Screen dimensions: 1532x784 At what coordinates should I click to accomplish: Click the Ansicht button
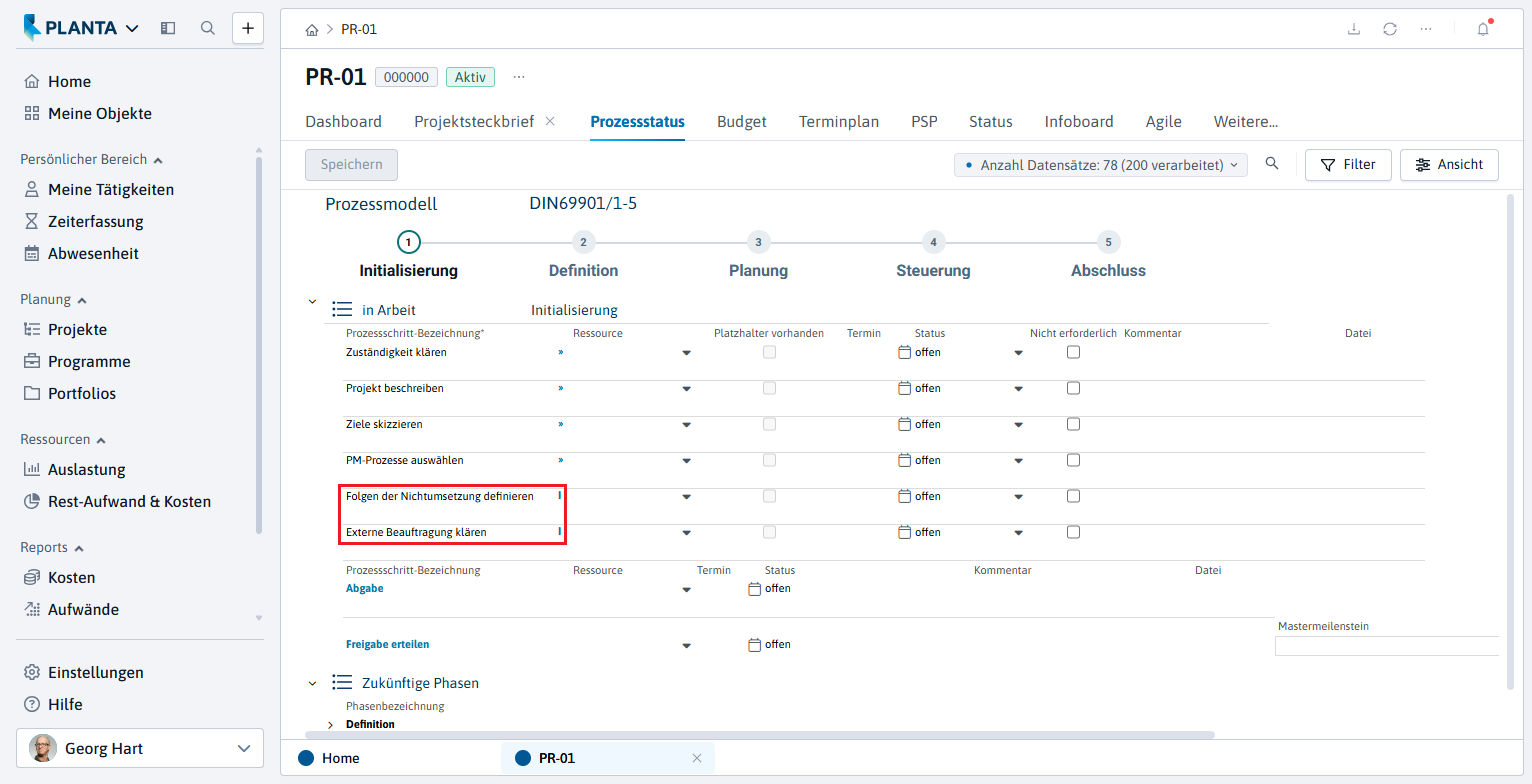click(1449, 165)
